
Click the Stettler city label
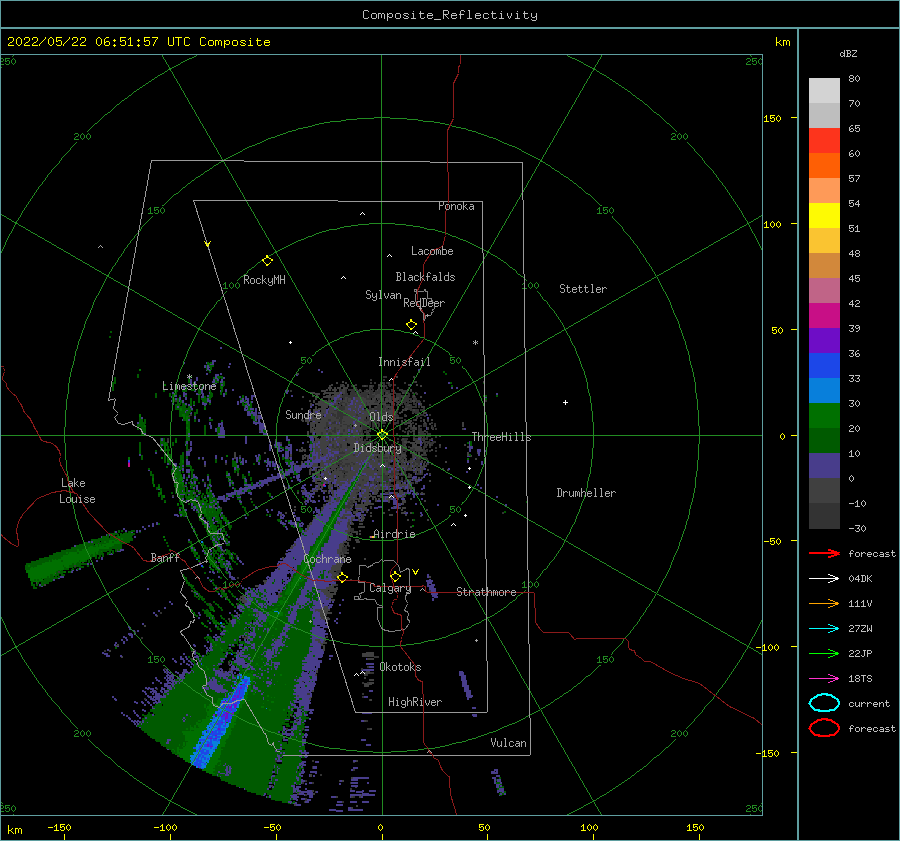pyautogui.click(x=583, y=289)
